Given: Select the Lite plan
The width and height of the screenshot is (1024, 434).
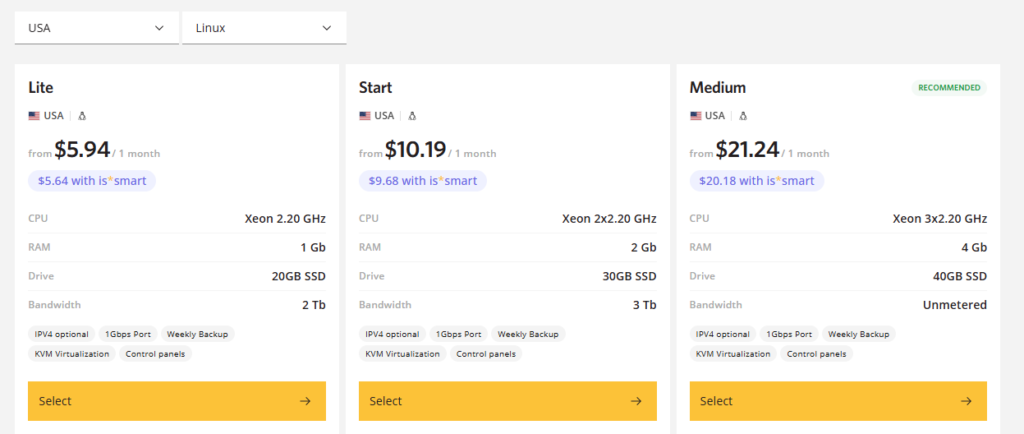Looking at the screenshot, I should (x=177, y=401).
